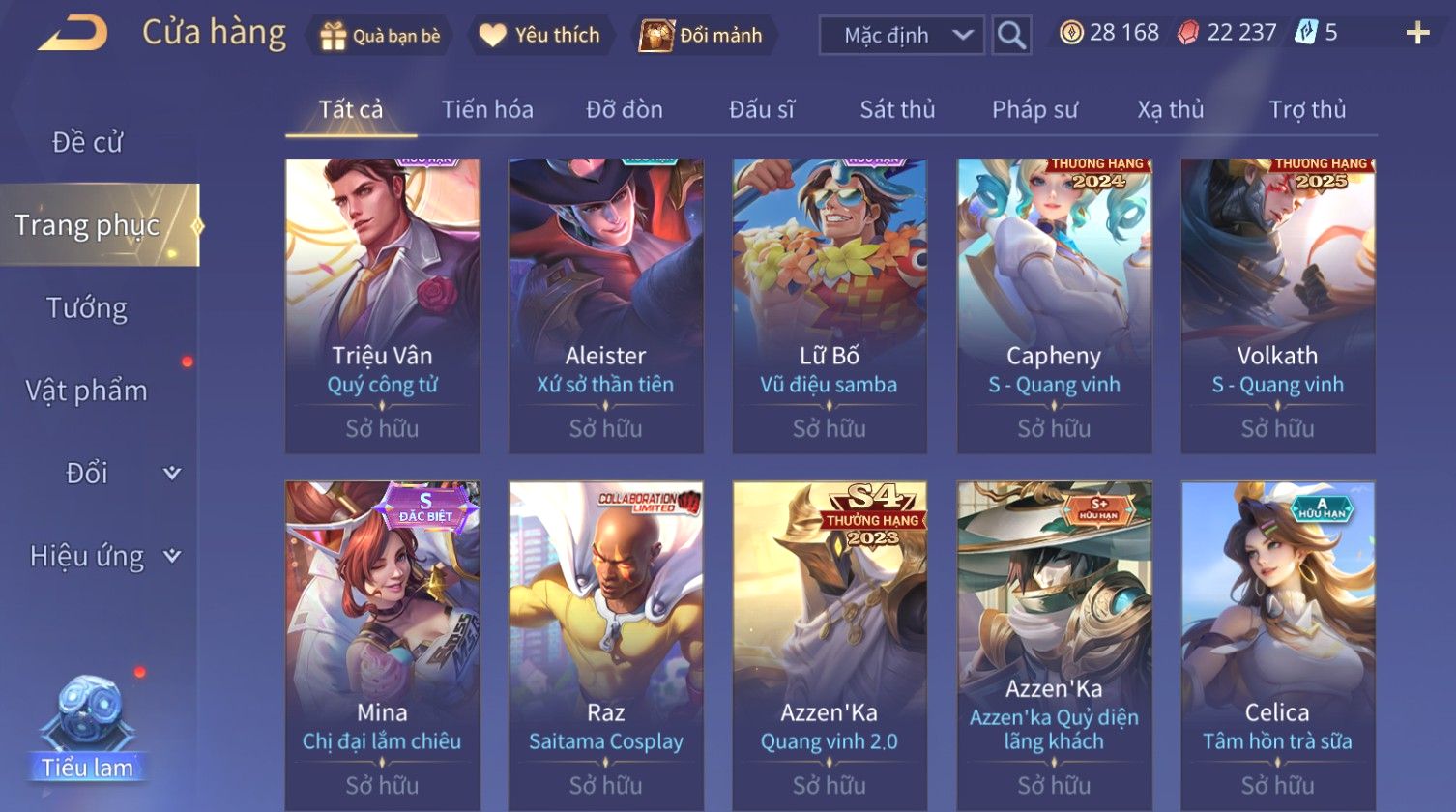The height and width of the screenshot is (812, 1456).
Task: Click the plus icon to add currency
Action: point(1417,34)
